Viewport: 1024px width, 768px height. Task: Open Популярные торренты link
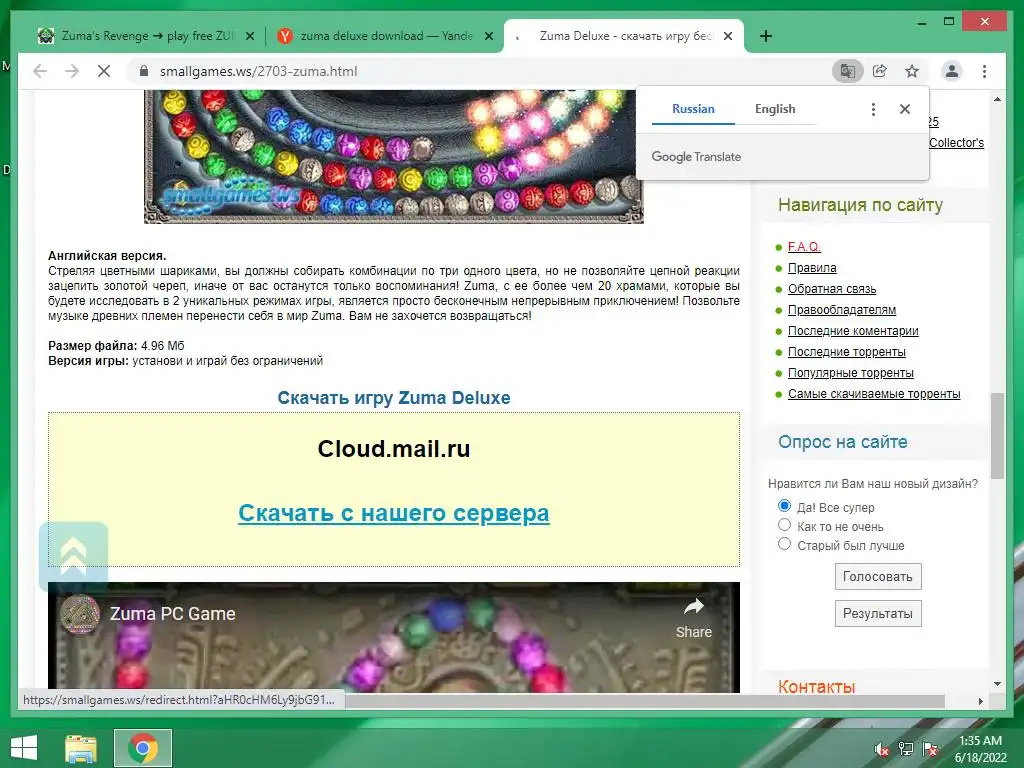pyautogui.click(x=850, y=372)
